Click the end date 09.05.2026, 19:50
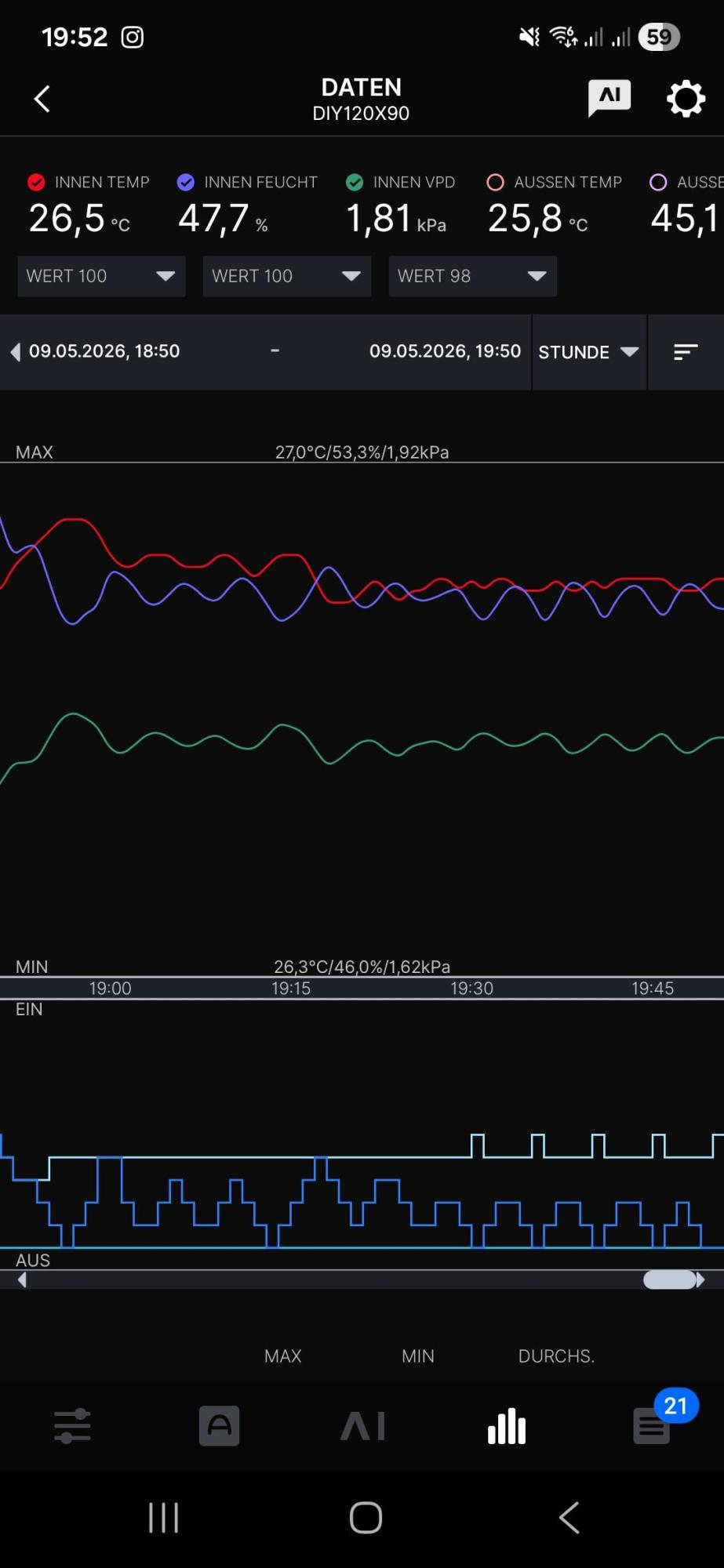Screen dimensions: 724x1568 tap(445, 351)
